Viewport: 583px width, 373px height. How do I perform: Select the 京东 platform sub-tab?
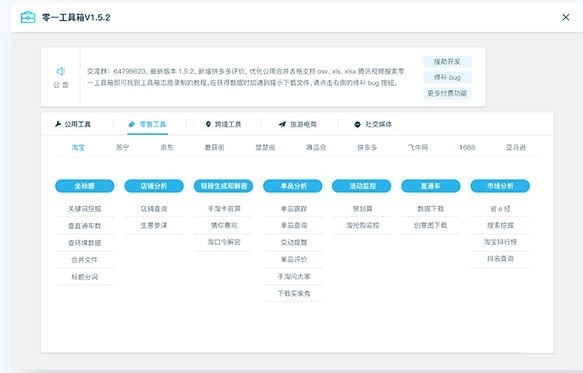point(167,148)
